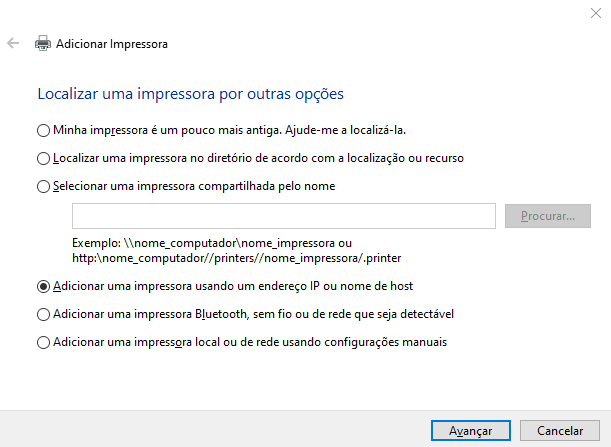Enable the 'Adicionar uma impressora Bluetooth' radio button
This screenshot has width=611, height=447.
tap(43, 314)
